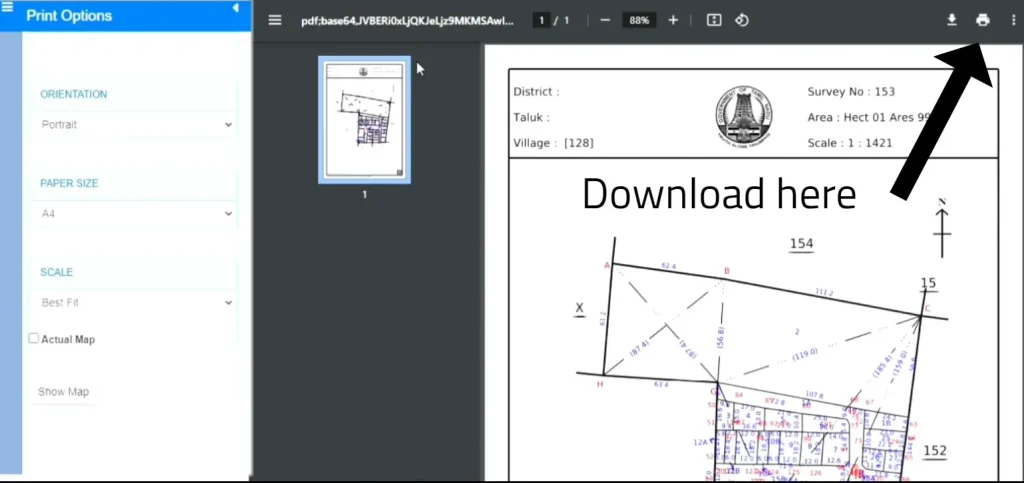Open the PDF viewer more actions menu
The width and height of the screenshot is (1024, 483).
(1013, 20)
